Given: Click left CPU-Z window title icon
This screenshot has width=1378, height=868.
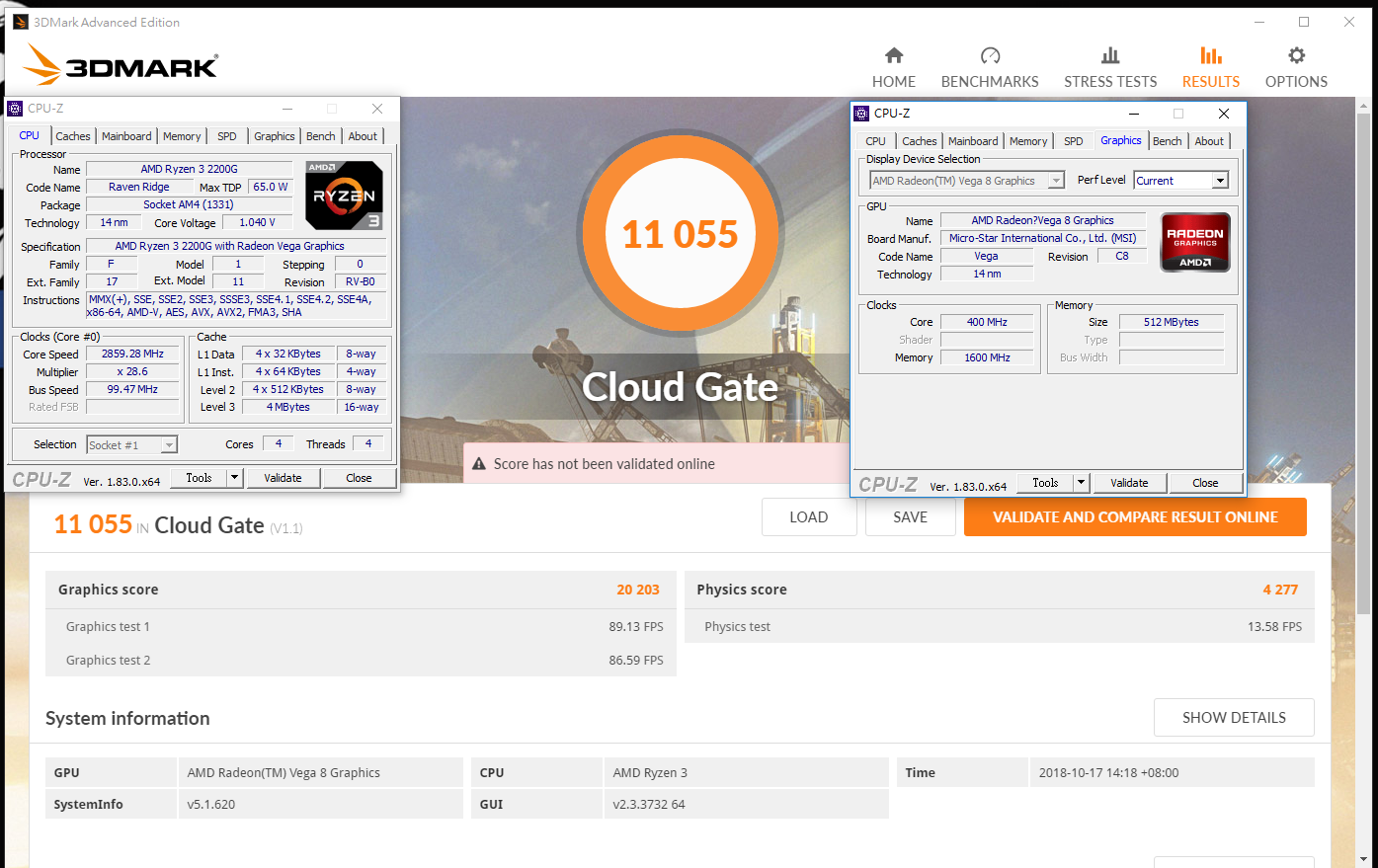Looking at the screenshot, I should point(15,109).
